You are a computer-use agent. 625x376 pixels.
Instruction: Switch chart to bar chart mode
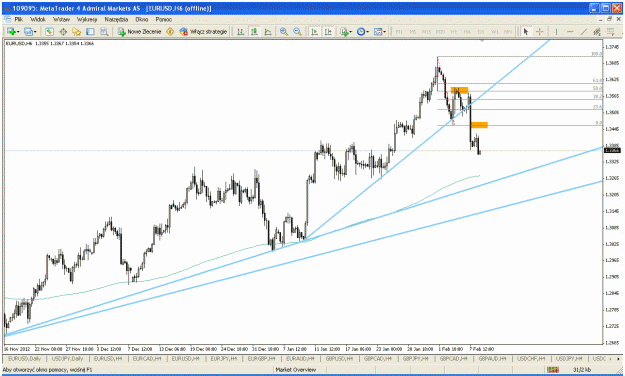pos(240,31)
